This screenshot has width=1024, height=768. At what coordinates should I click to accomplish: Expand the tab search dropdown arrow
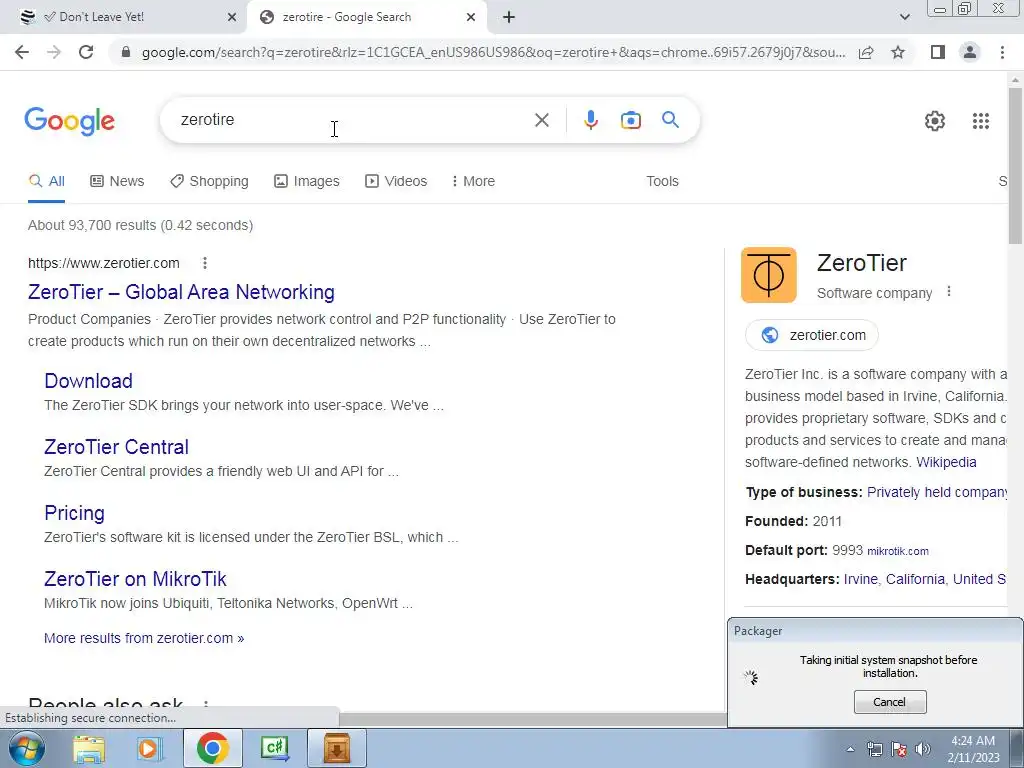point(904,17)
